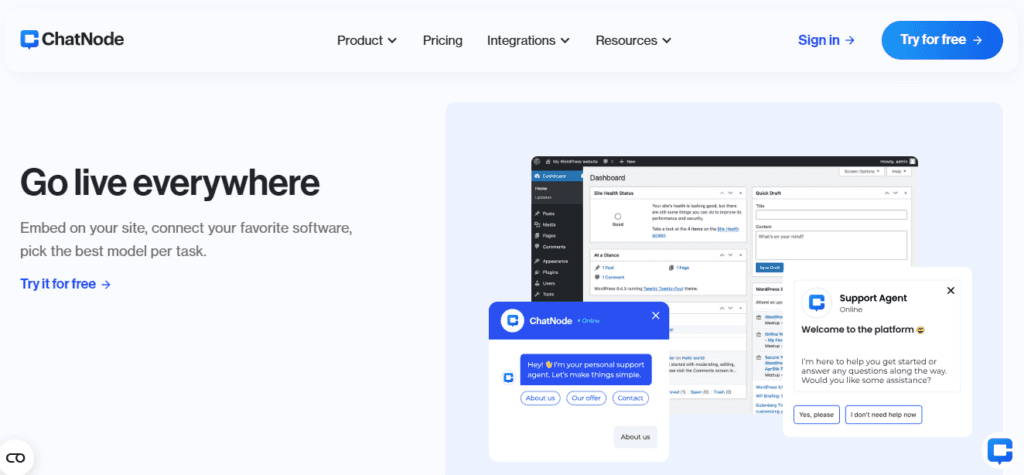The image size is (1024, 475).
Task: Expand the Integrations dropdown menu
Action: (528, 41)
